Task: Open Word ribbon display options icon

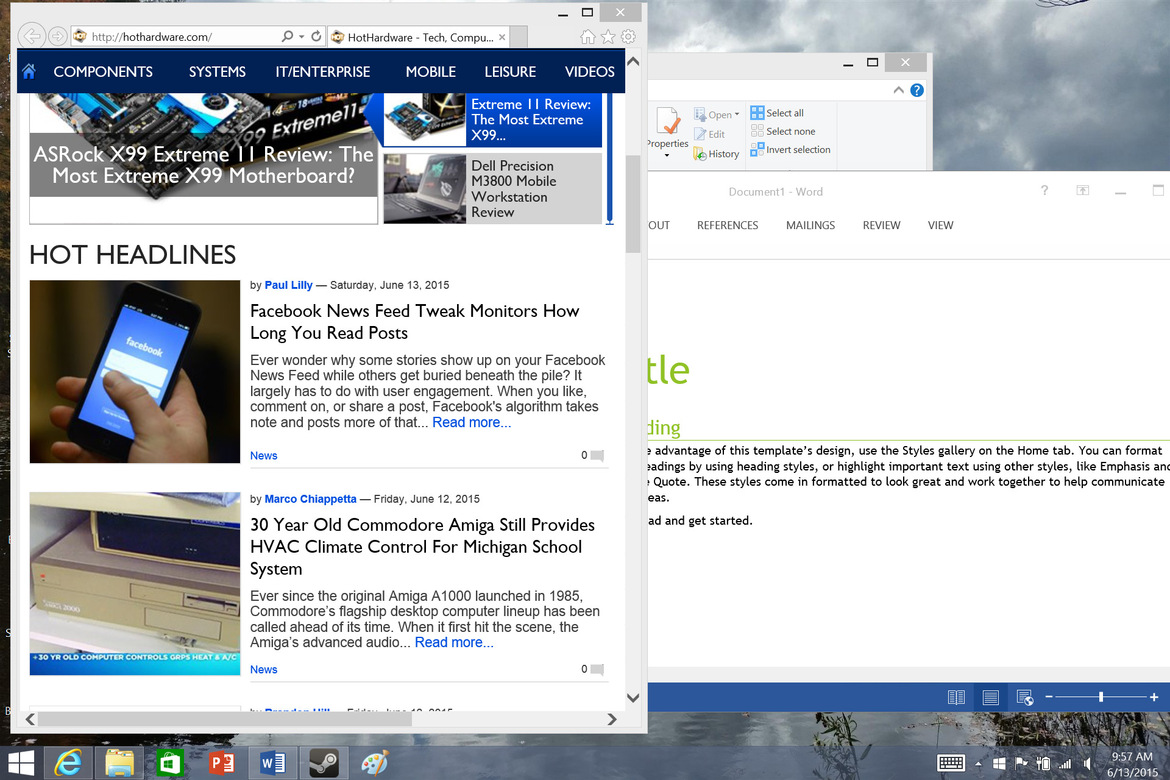Action: click(x=1083, y=191)
